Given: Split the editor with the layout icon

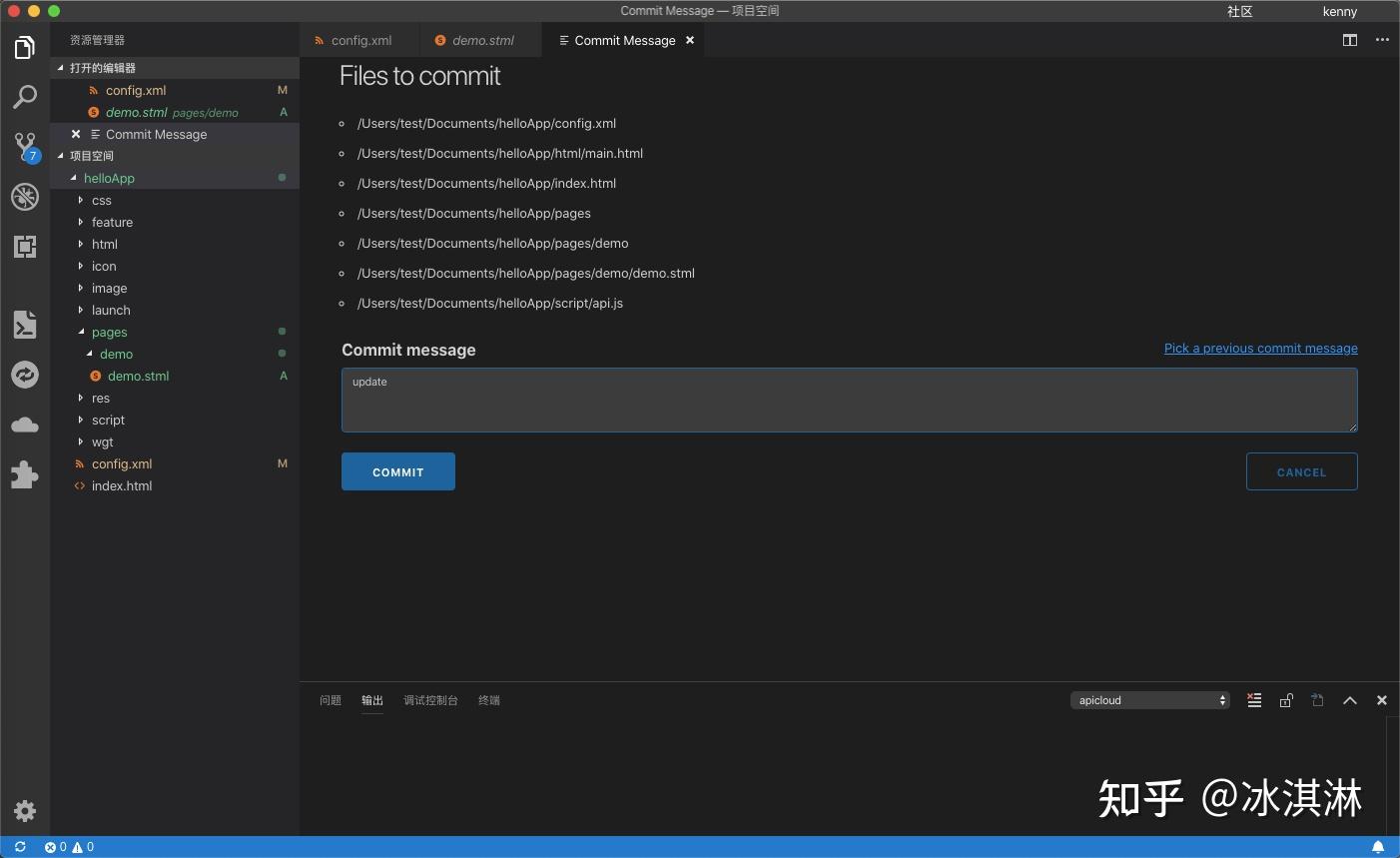Looking at the screenshot, I should point(1350,40).
